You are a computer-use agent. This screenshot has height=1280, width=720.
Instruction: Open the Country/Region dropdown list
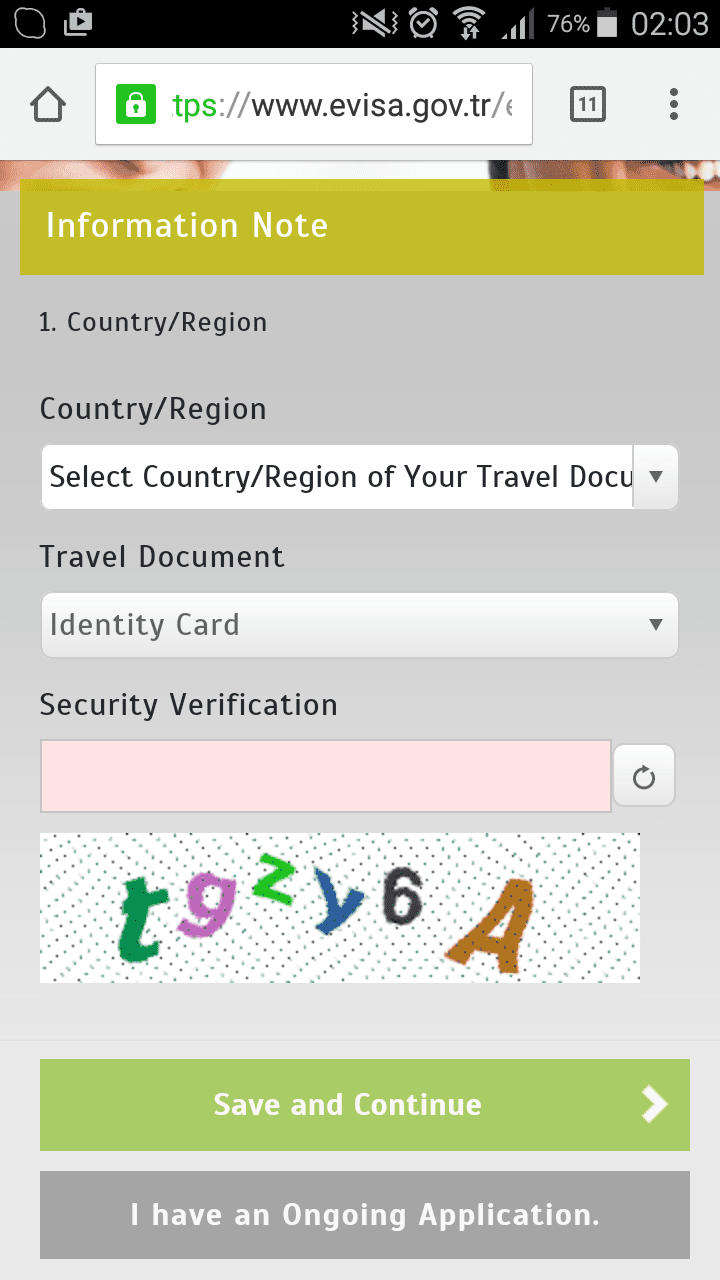(340, 477)
